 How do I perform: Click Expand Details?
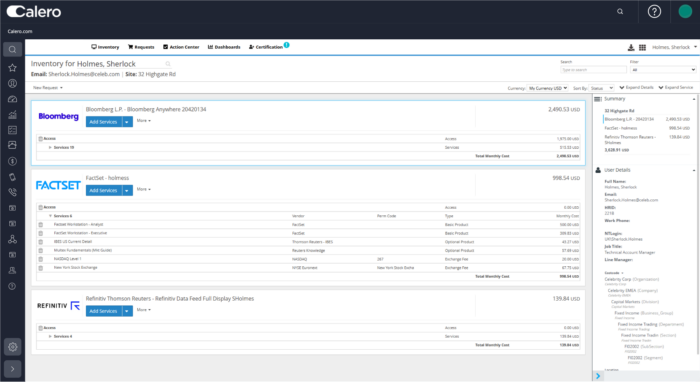coord(637,87)
